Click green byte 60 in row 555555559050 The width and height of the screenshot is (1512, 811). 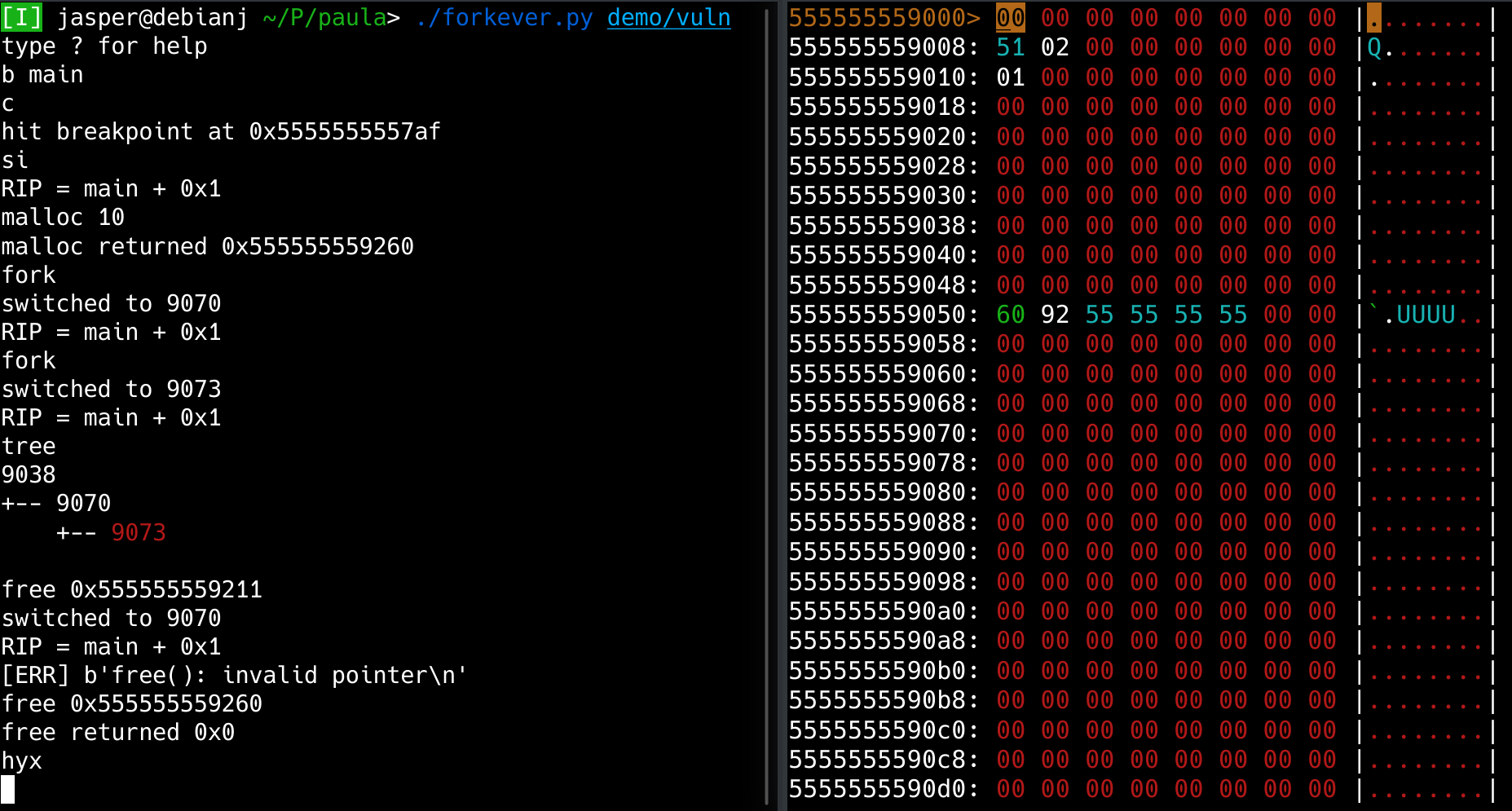1011,315
